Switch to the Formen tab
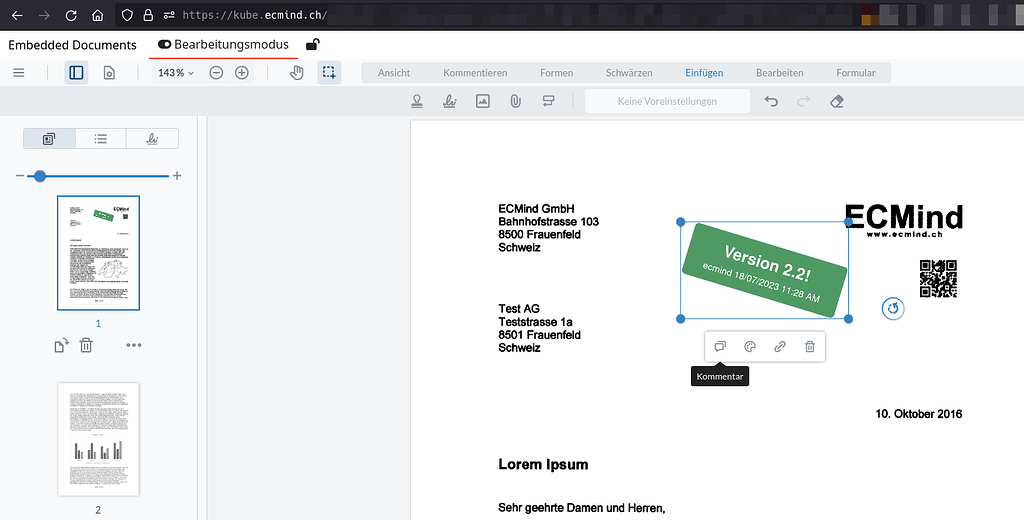 [556, 73]
